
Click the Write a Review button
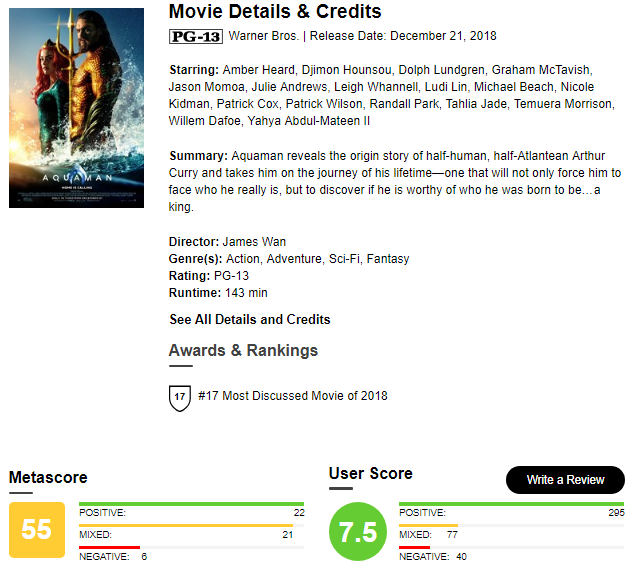tap(565, 480)
